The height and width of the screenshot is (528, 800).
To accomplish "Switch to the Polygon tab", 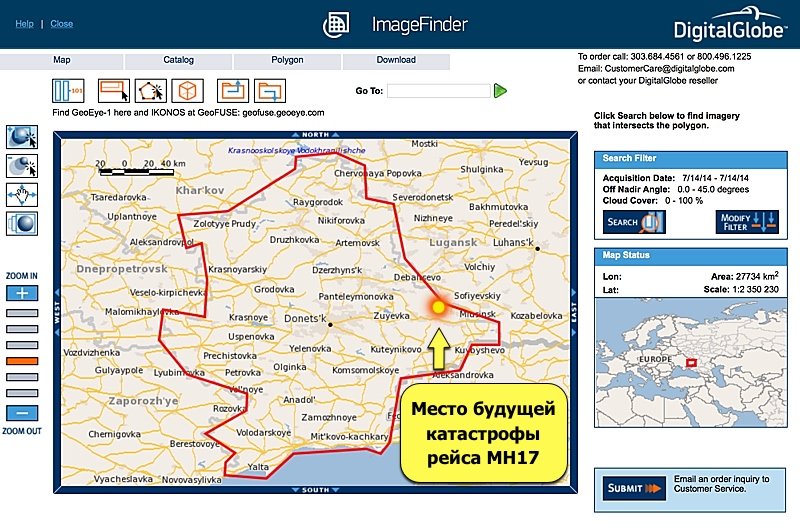I will 287,60.
